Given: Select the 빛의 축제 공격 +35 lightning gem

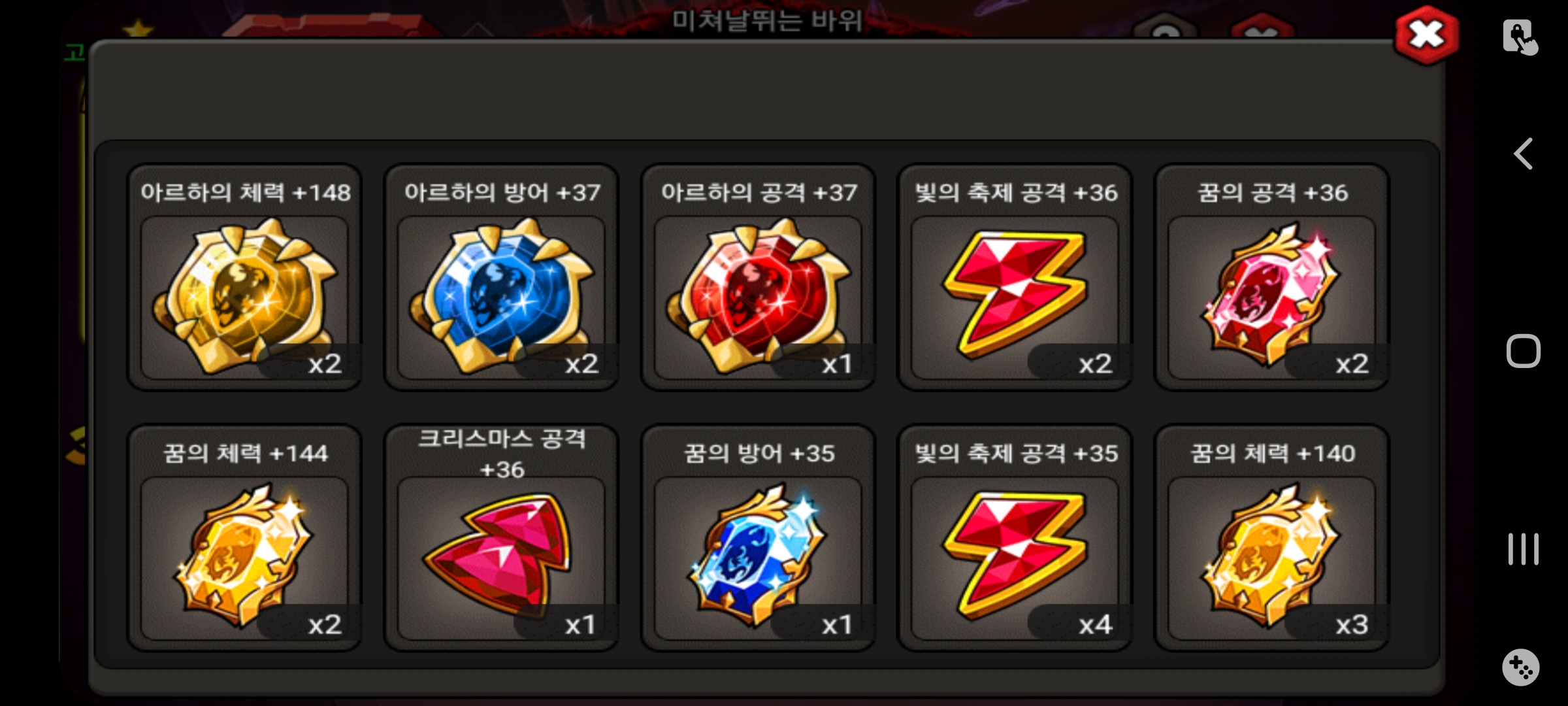Looking at the screenshot, I should pyautogui.click(x=1015, y=558).
